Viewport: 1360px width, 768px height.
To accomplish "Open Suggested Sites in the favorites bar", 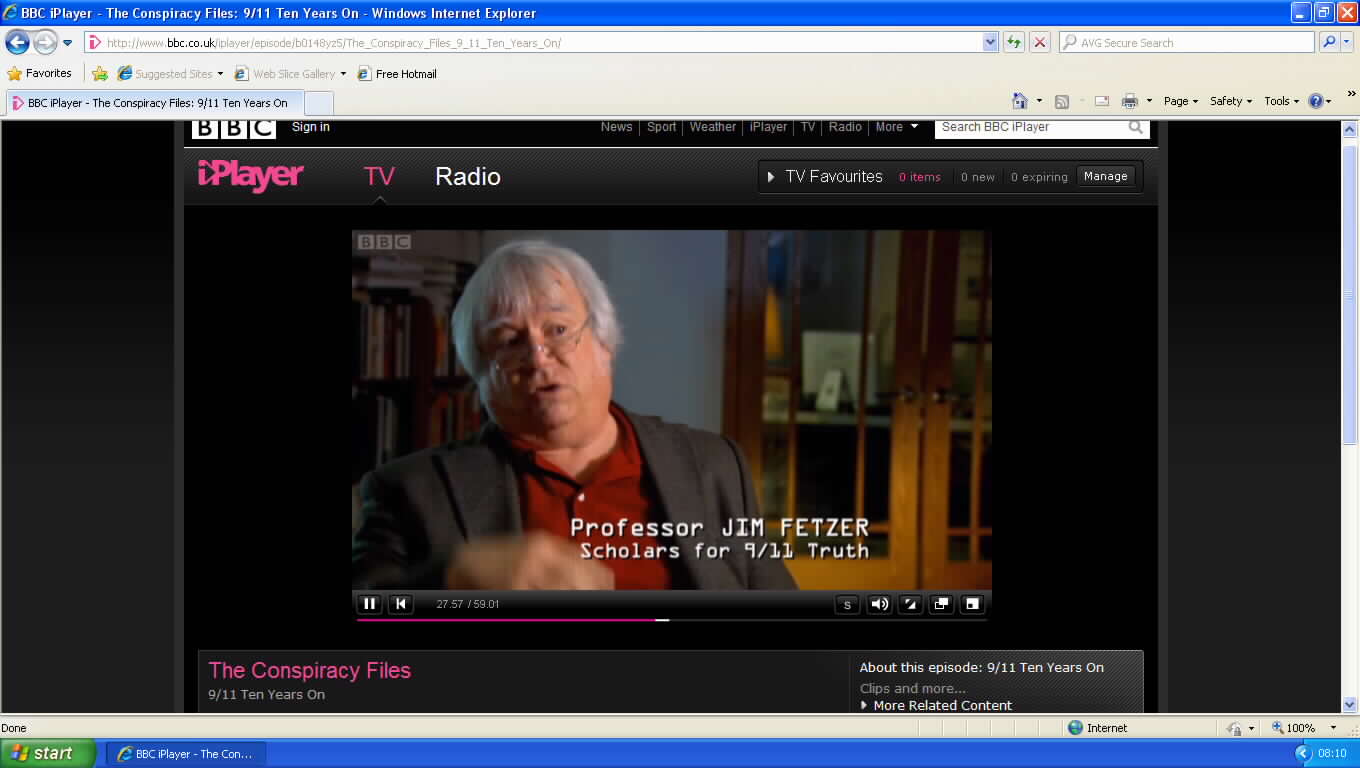I will click(x=170, y=73).
